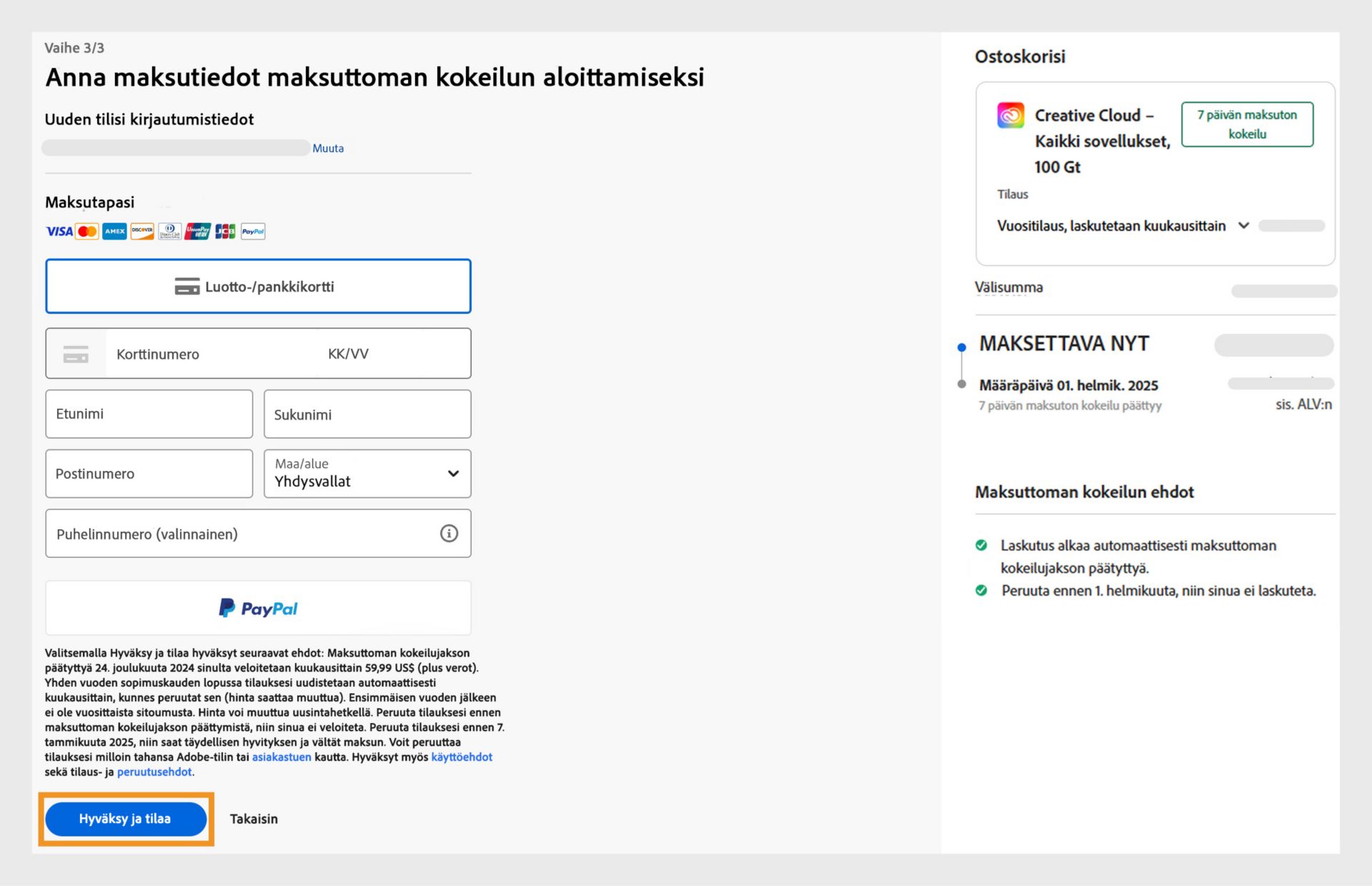Image resolution: width=1372 pixels, height=886 pixels.
Task: Click green checkmark beside Peruuta ennen
Action: click(x=982, y=590)
